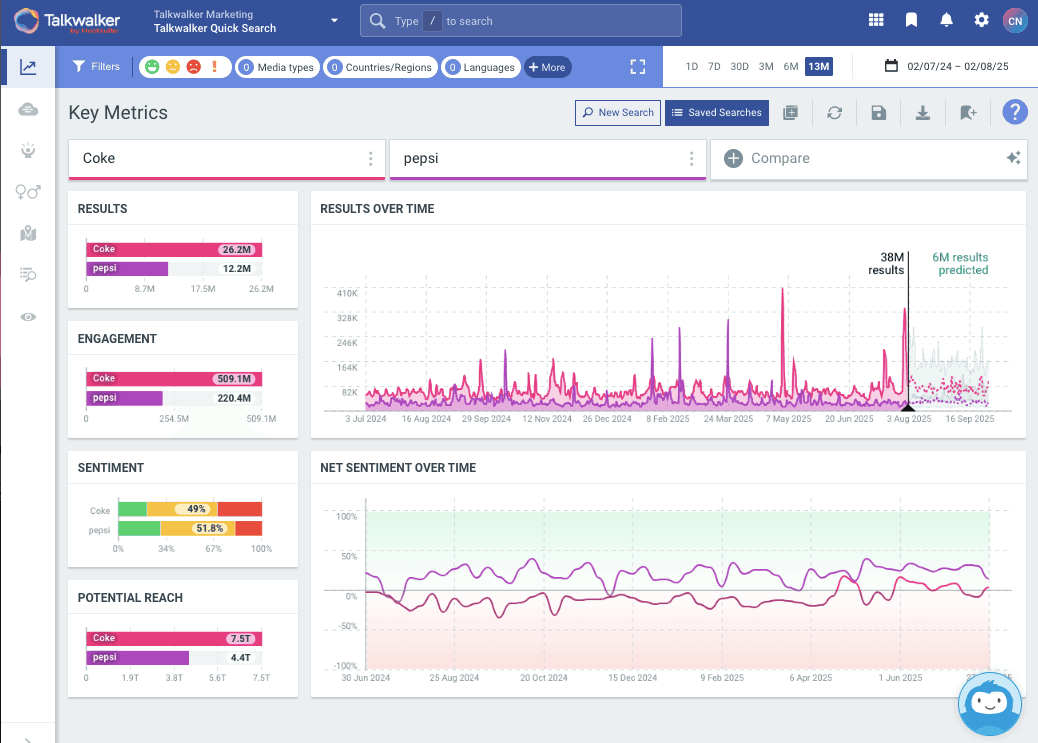Open the settings gear in header
Image resolution: width=1038 pixels, height=743 pixels.
pos(981,20)
